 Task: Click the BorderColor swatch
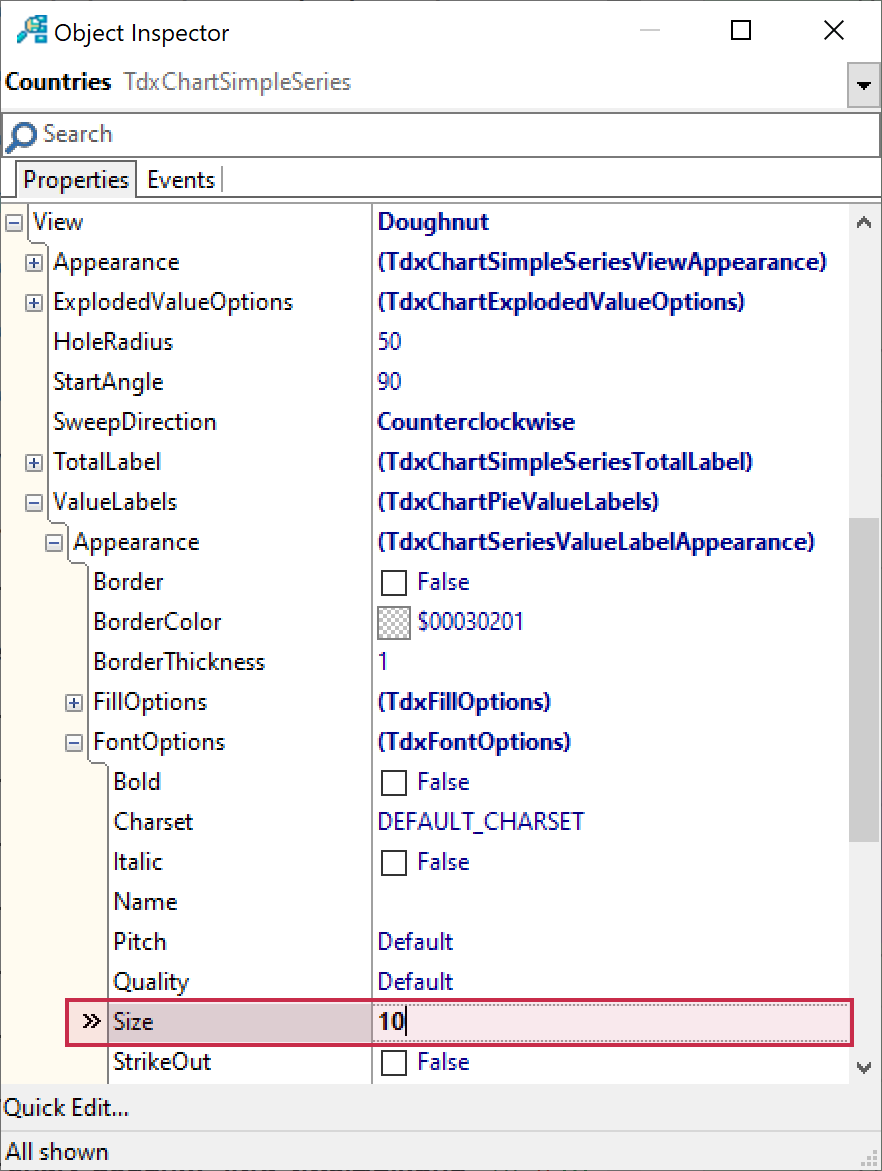[394, 623]
